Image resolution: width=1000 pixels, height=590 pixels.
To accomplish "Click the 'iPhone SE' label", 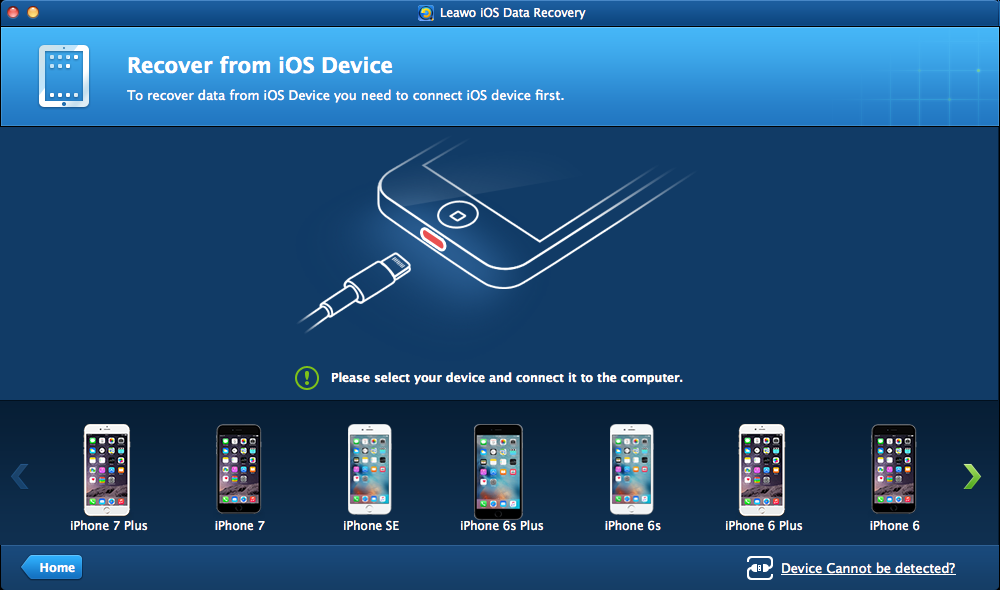I will [x=371, y=526].
